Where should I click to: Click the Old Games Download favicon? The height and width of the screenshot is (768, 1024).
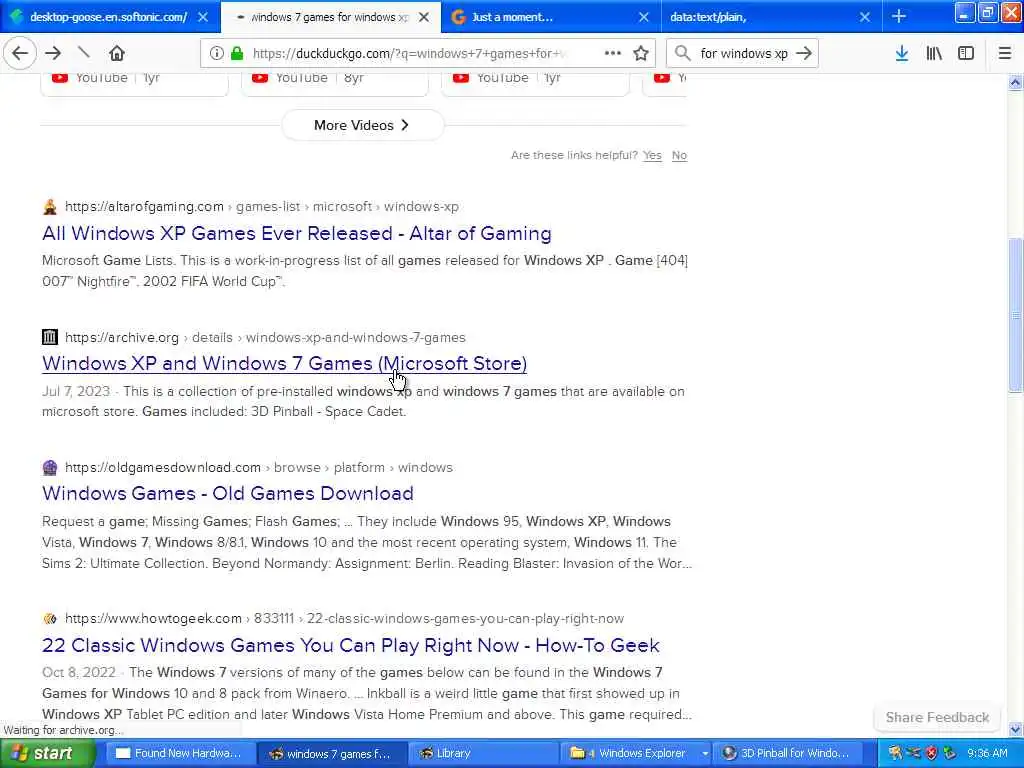coord(50,468)
